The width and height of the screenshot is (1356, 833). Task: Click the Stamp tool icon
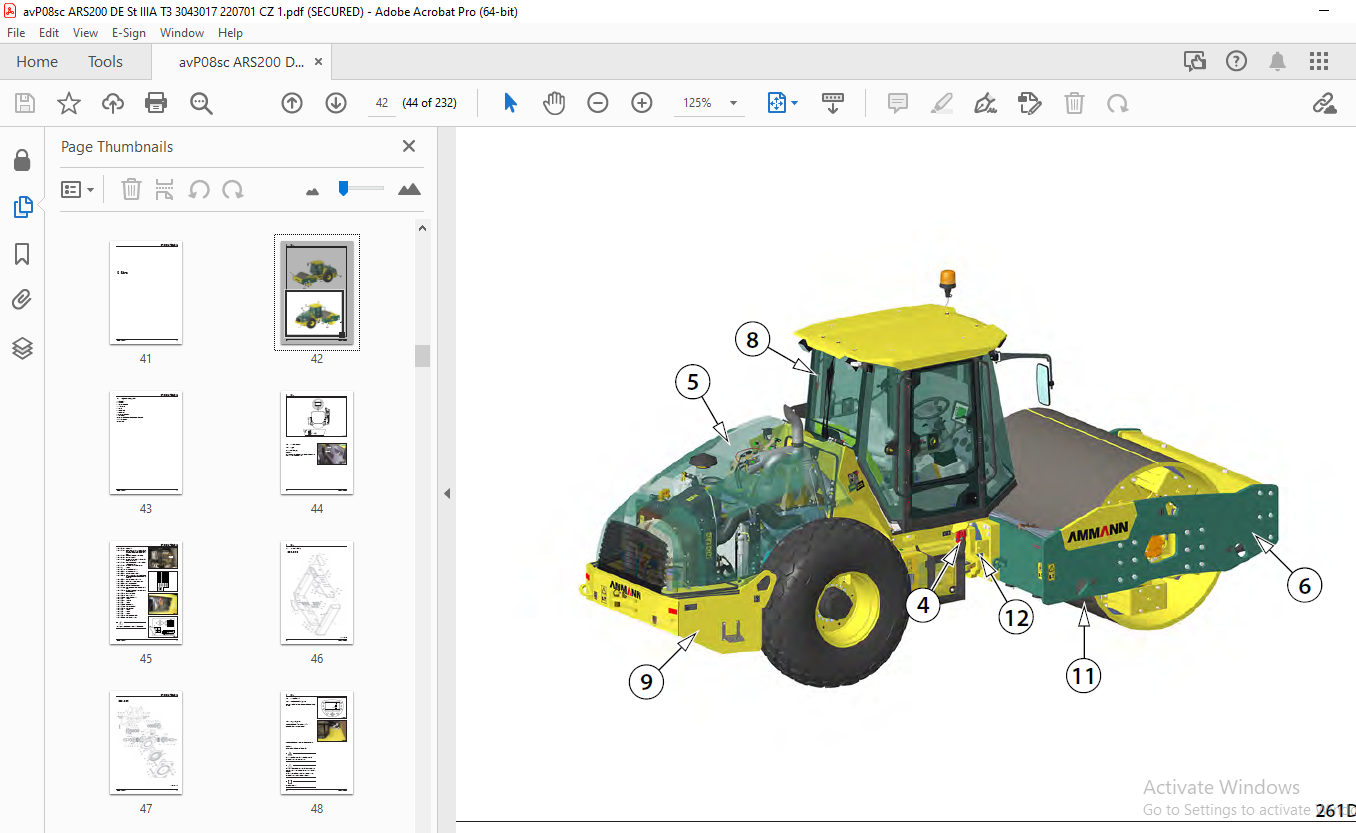(1030, 103)
